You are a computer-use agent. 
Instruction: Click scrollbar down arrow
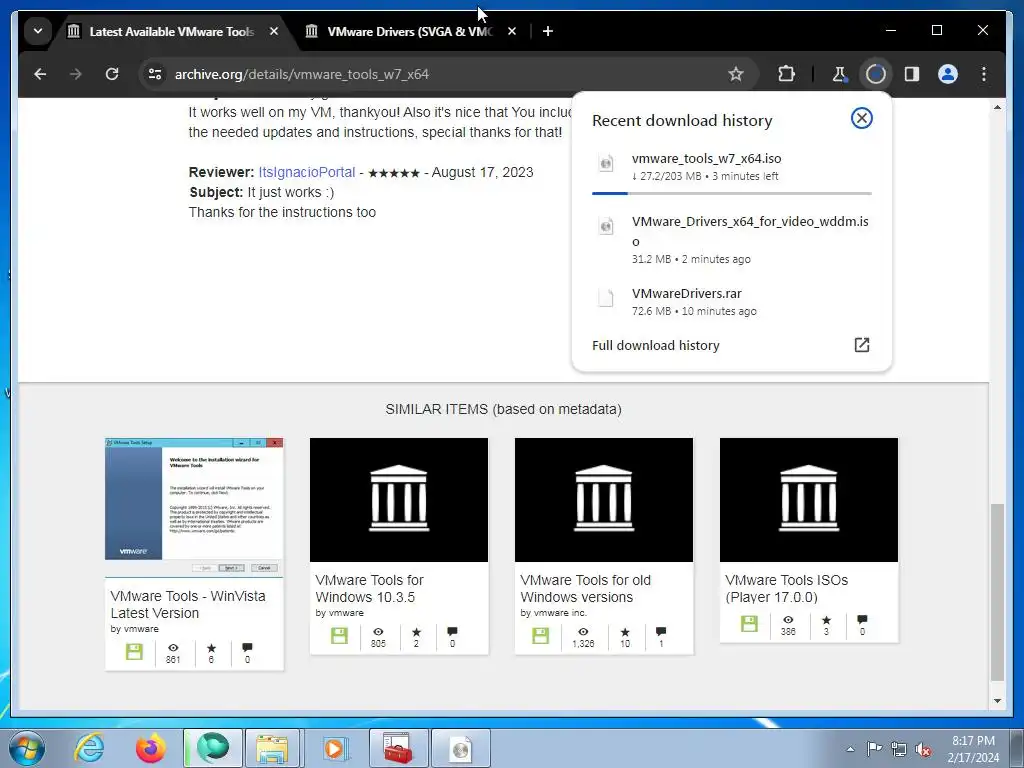click(997, 701)
